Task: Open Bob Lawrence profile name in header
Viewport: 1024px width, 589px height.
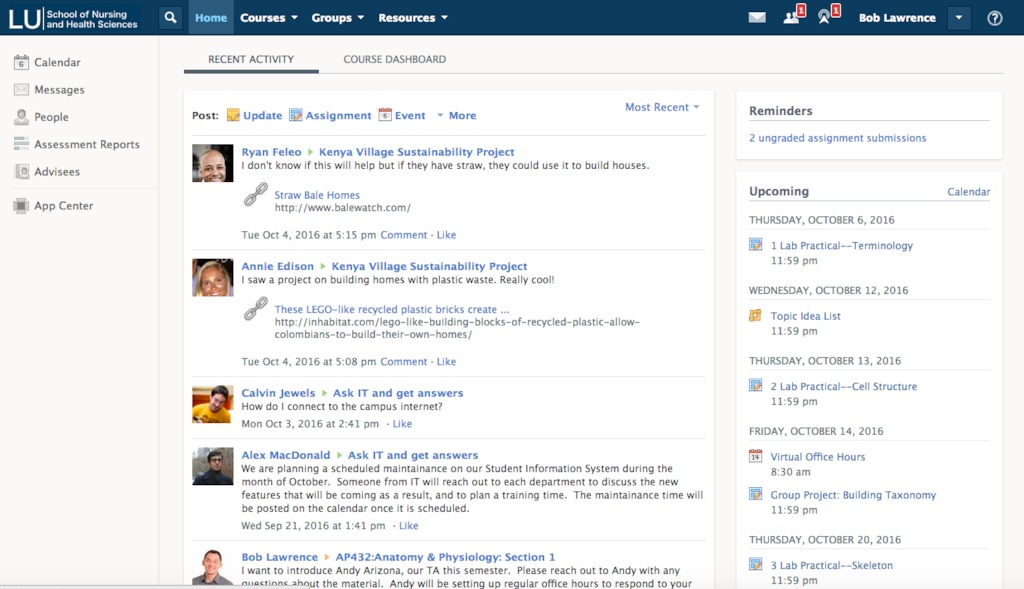Action: (897, 18)
